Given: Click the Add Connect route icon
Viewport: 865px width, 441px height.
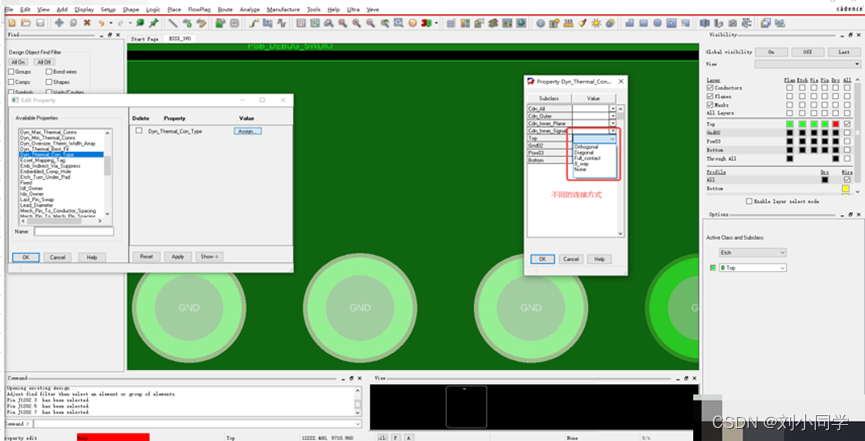Looking at the screenshot, I should 254,23.
